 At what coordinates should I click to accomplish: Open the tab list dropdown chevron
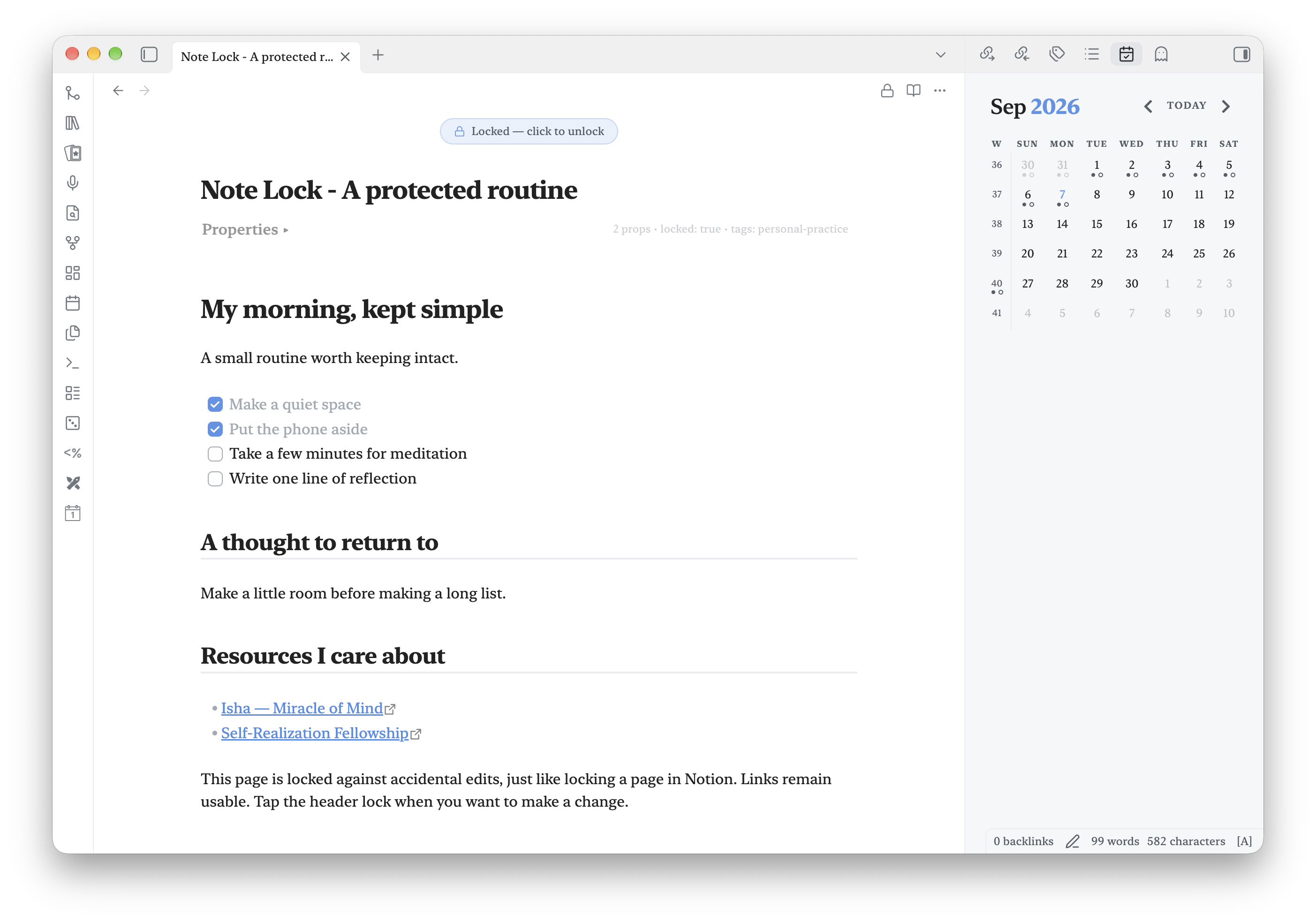[x=940, y=55]
